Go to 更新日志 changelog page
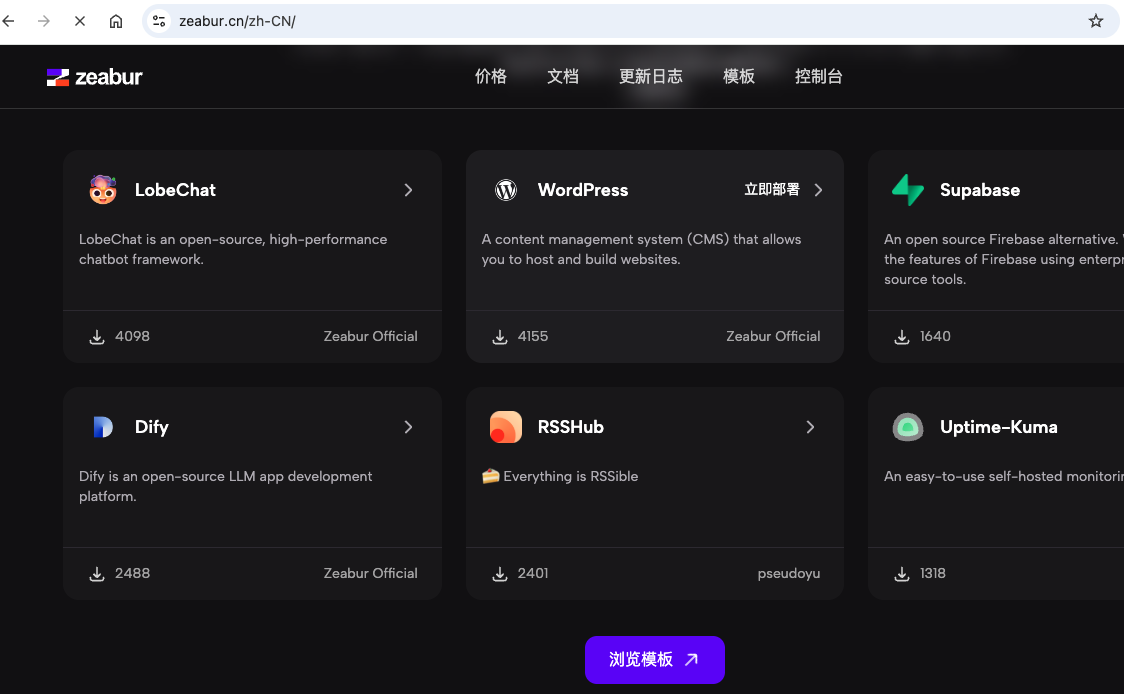This screenshot has height=694, width=1124. pos(651,77)
